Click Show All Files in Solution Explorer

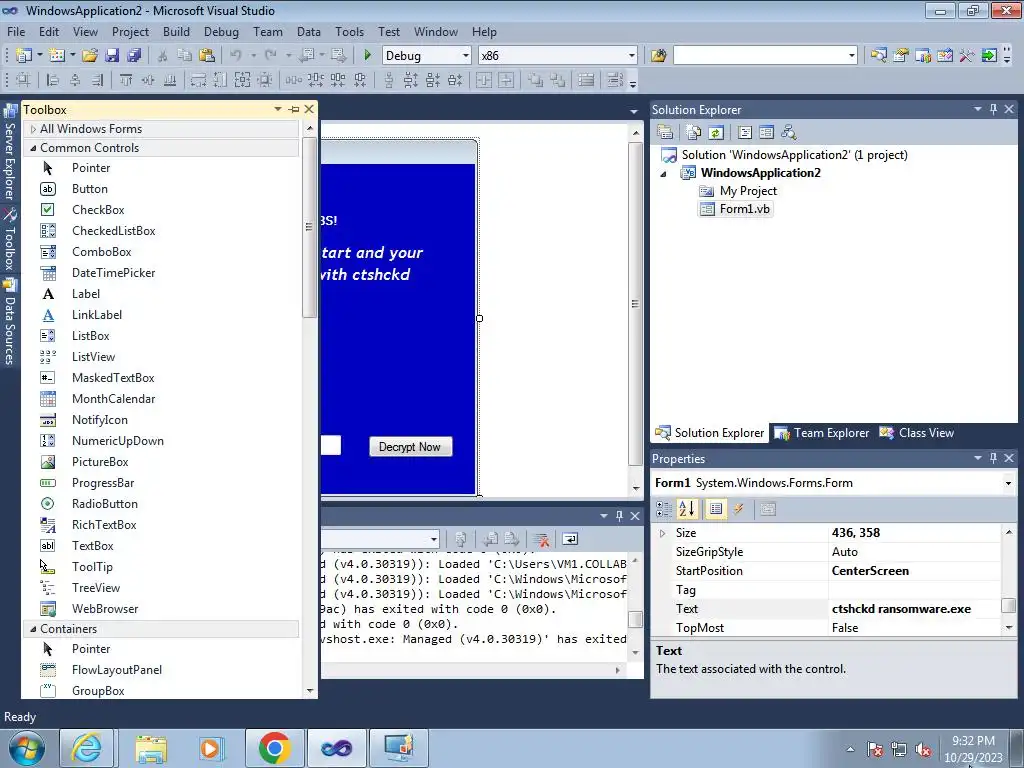694,133
